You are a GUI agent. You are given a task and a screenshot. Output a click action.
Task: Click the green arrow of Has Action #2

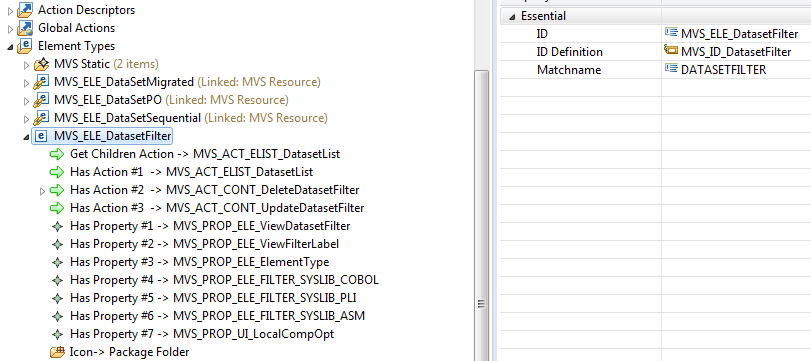pyautogui.click(x=57, y=190)
